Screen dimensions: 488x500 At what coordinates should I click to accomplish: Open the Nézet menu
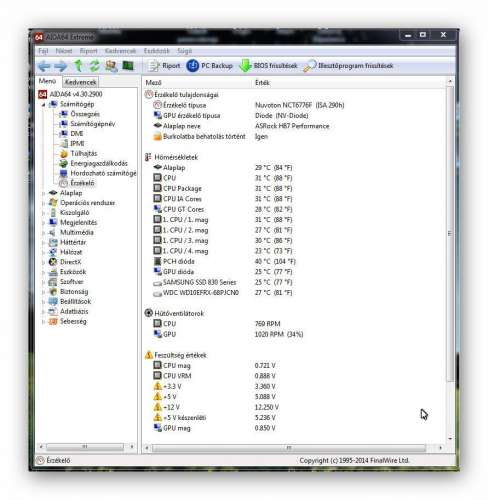coord(64,51)
